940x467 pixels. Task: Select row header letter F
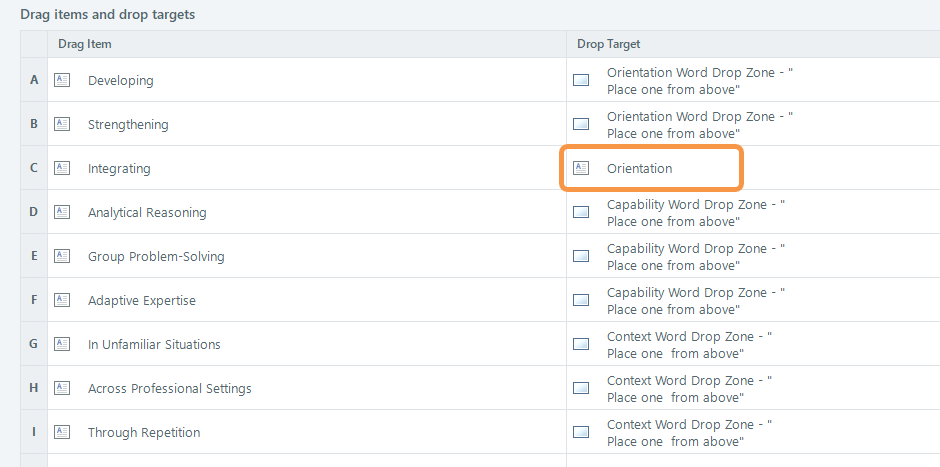coord(34,300)
